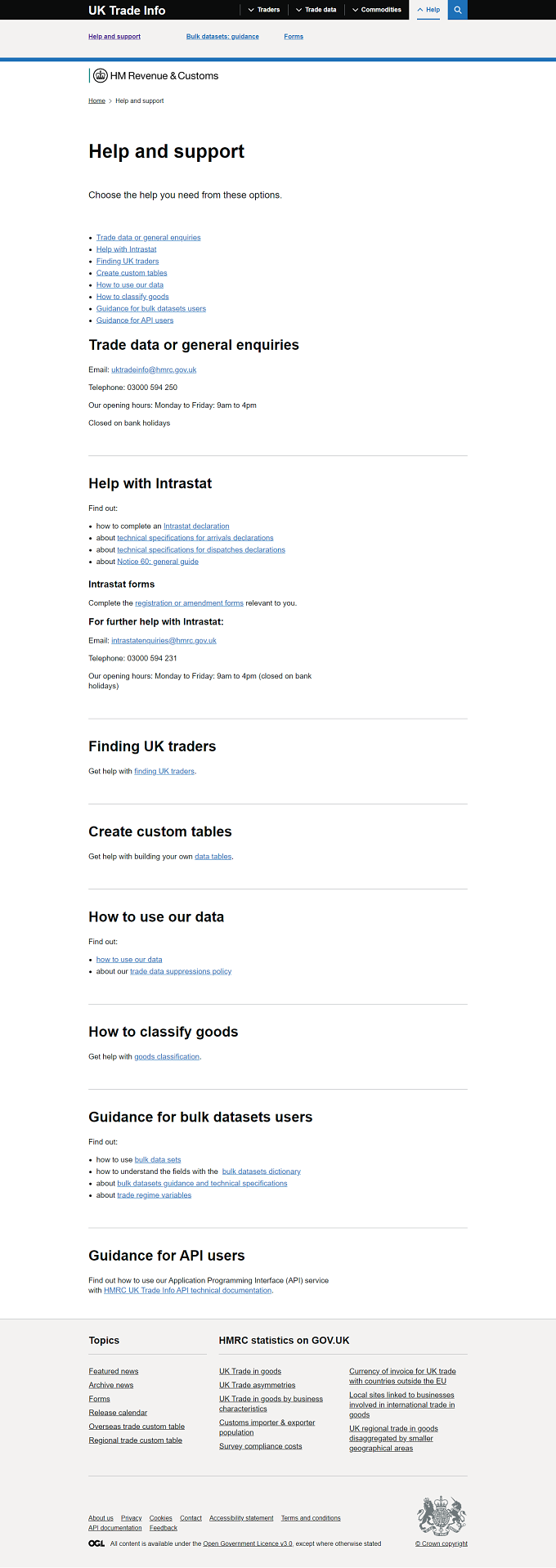The image size is (556, 1568).
Task: Click the search magnifier icon
Action: tap(458, 10)
